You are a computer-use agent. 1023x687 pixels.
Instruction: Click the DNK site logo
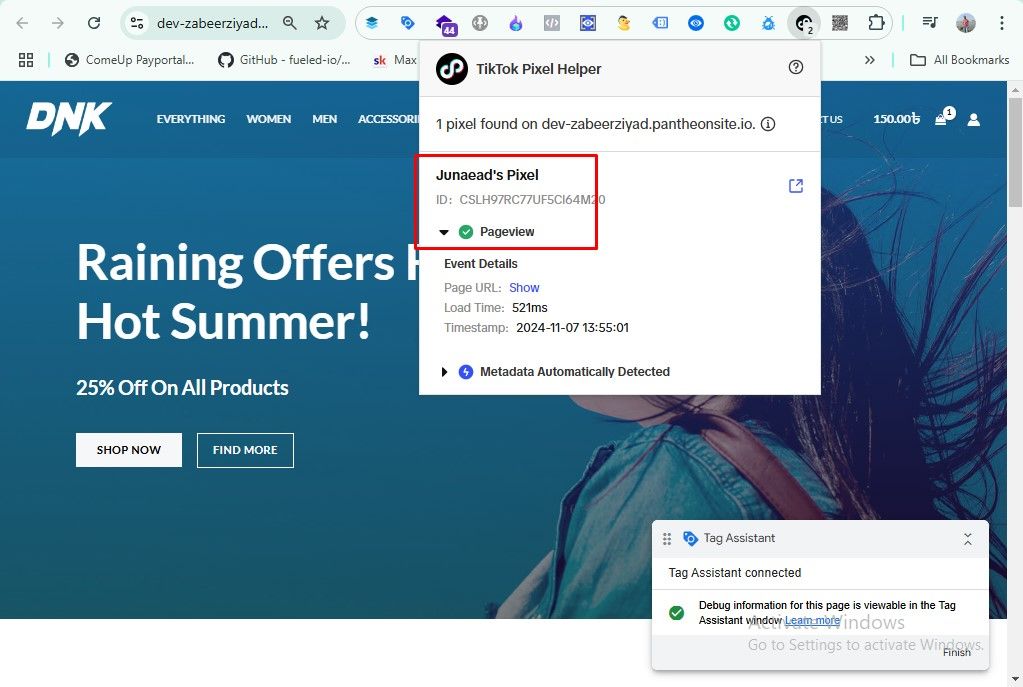tap(69, 119)
